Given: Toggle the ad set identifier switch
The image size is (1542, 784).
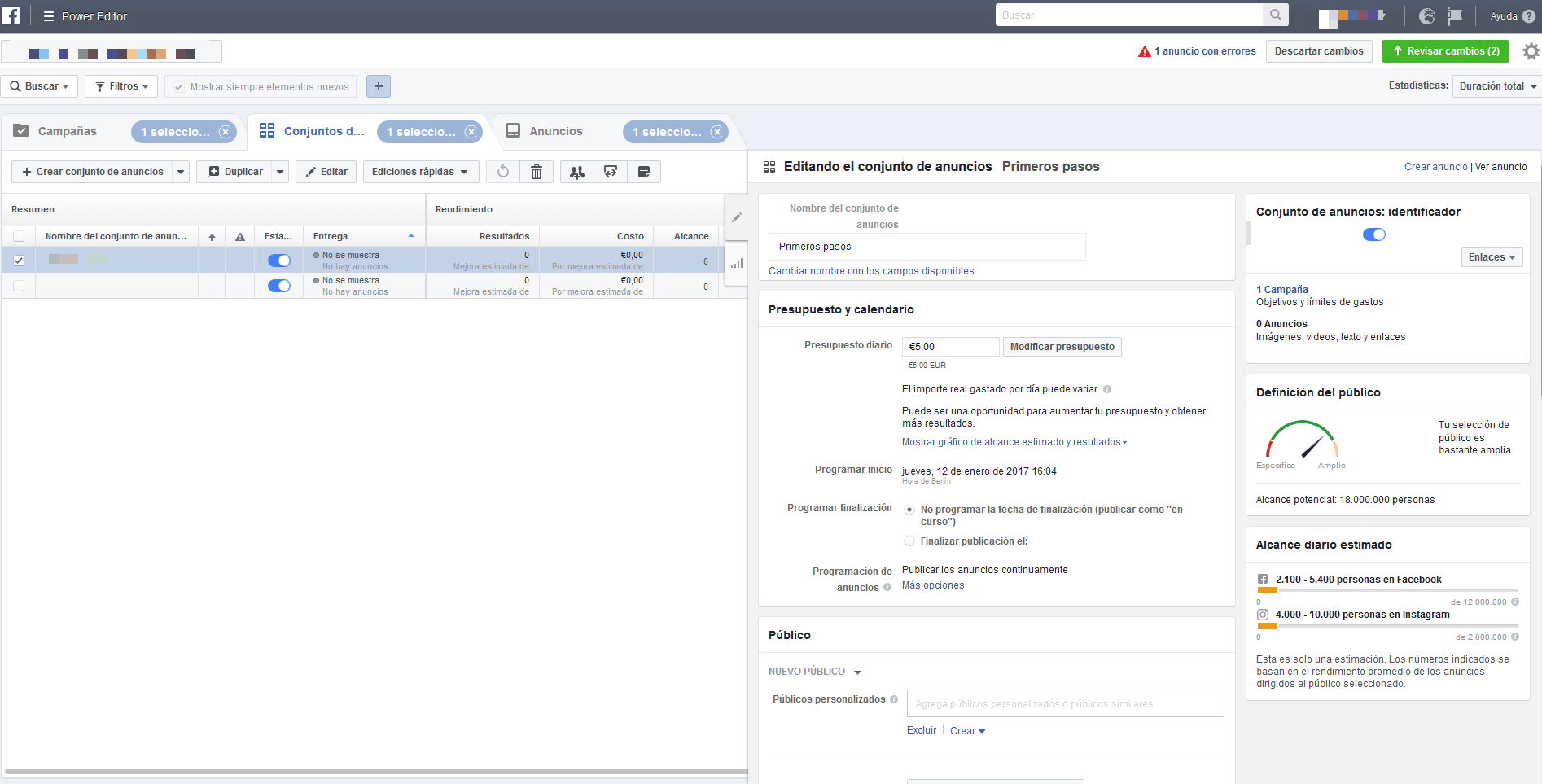Looking at the screenshot, I should click(x=1374, y=234).
